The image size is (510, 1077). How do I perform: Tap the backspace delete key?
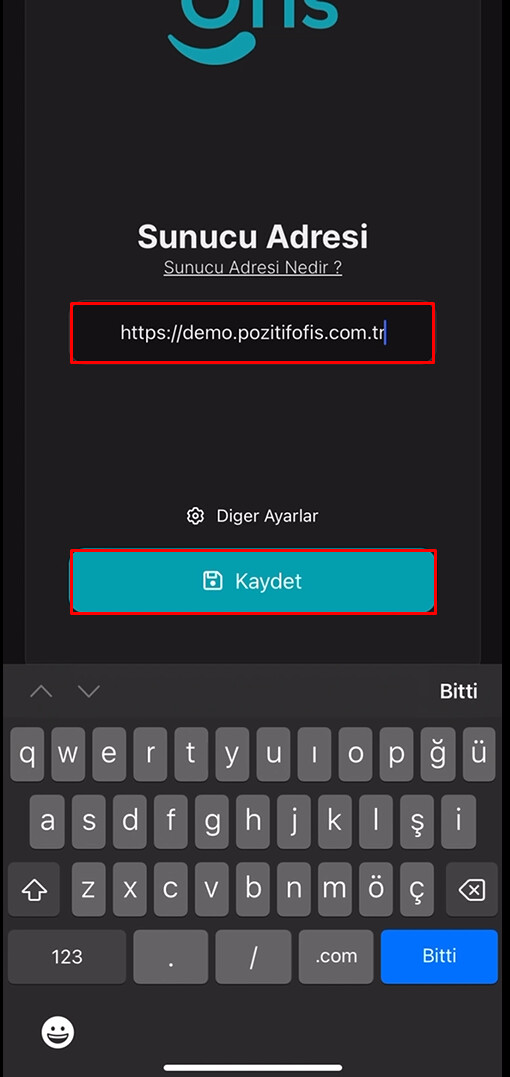click(472, 889)
